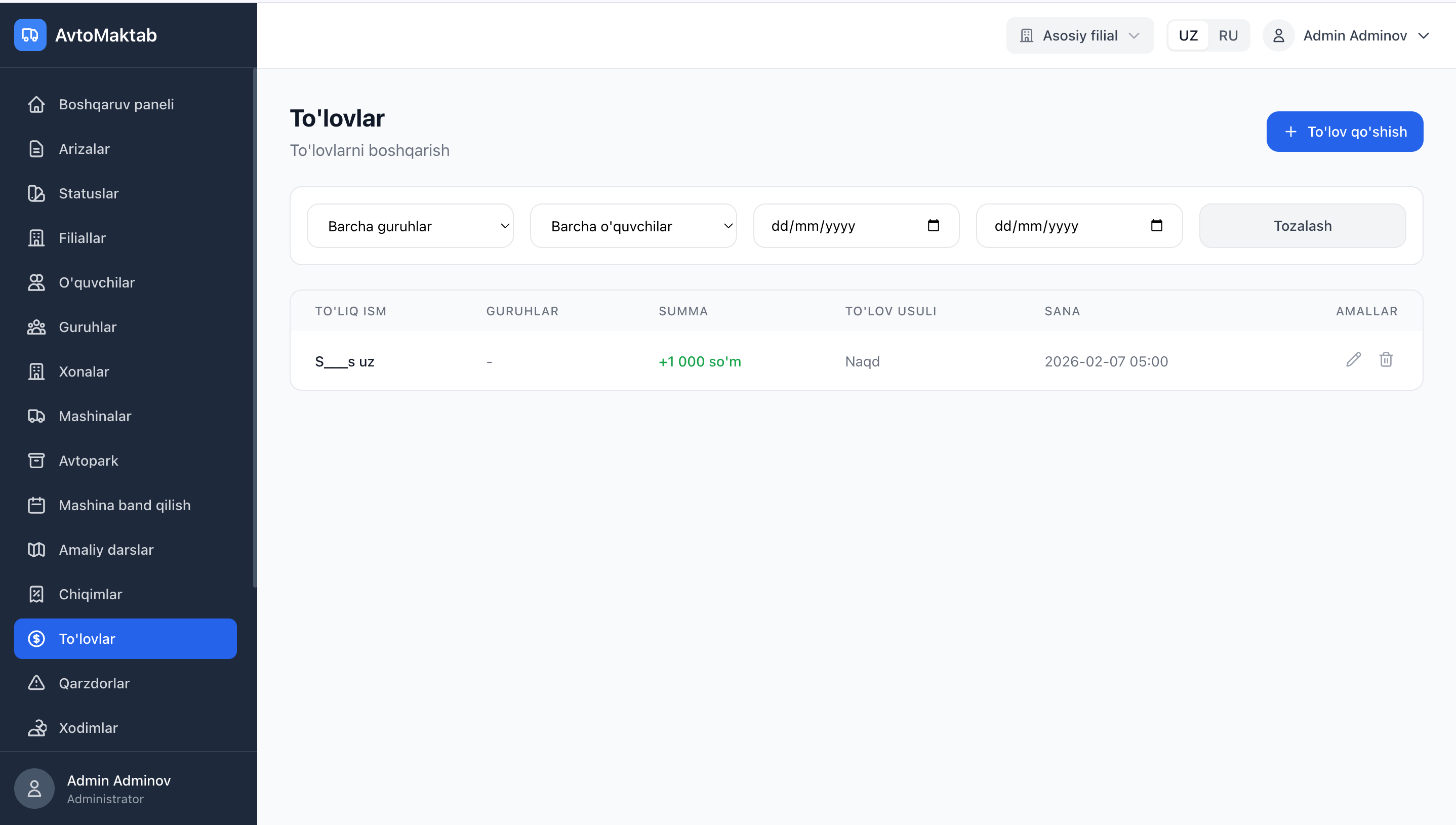The height and width of the screenshot is (825, 1456).
Task: Expand the Barcha guruhlar dropdown
Action: pos(410,226)
